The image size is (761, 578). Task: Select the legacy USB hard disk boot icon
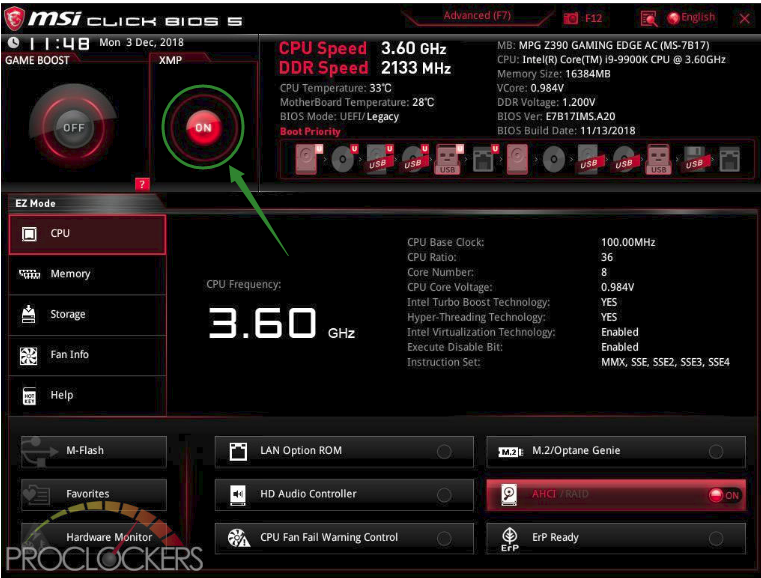pos(589,159)
